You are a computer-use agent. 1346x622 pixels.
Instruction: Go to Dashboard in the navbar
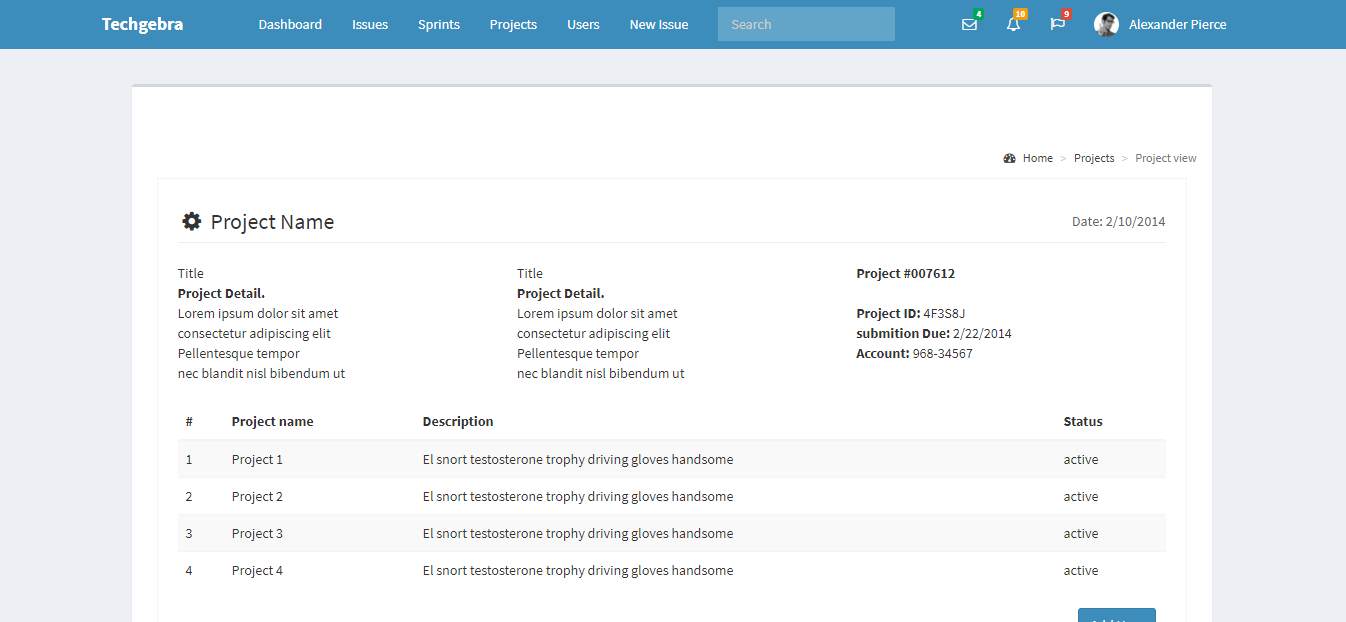290,25
